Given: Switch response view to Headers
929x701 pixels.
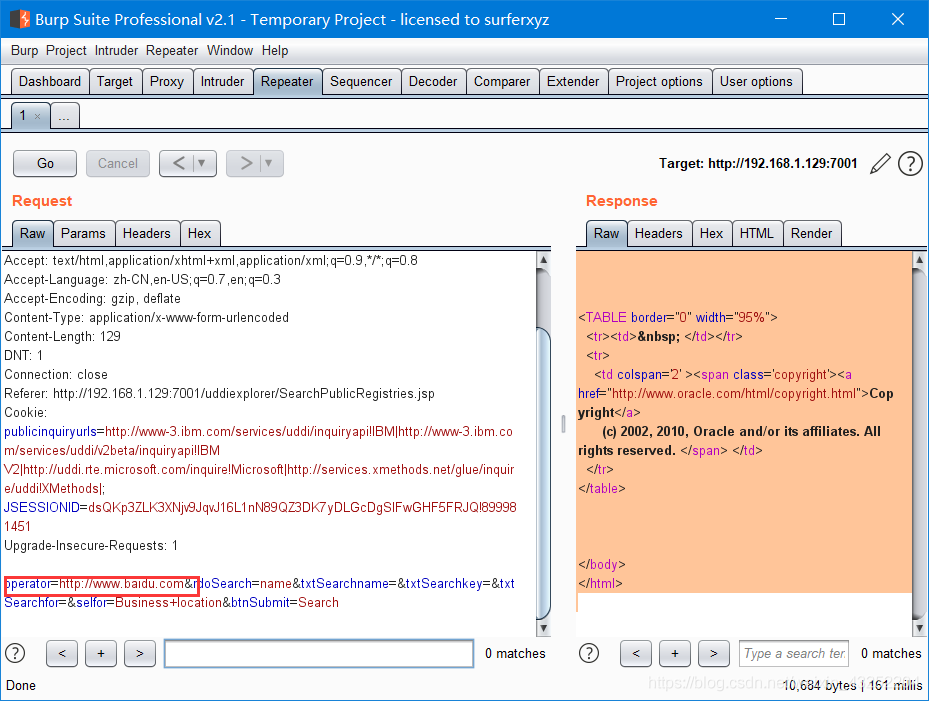Looking at the screenshot, I should [659, 233].
